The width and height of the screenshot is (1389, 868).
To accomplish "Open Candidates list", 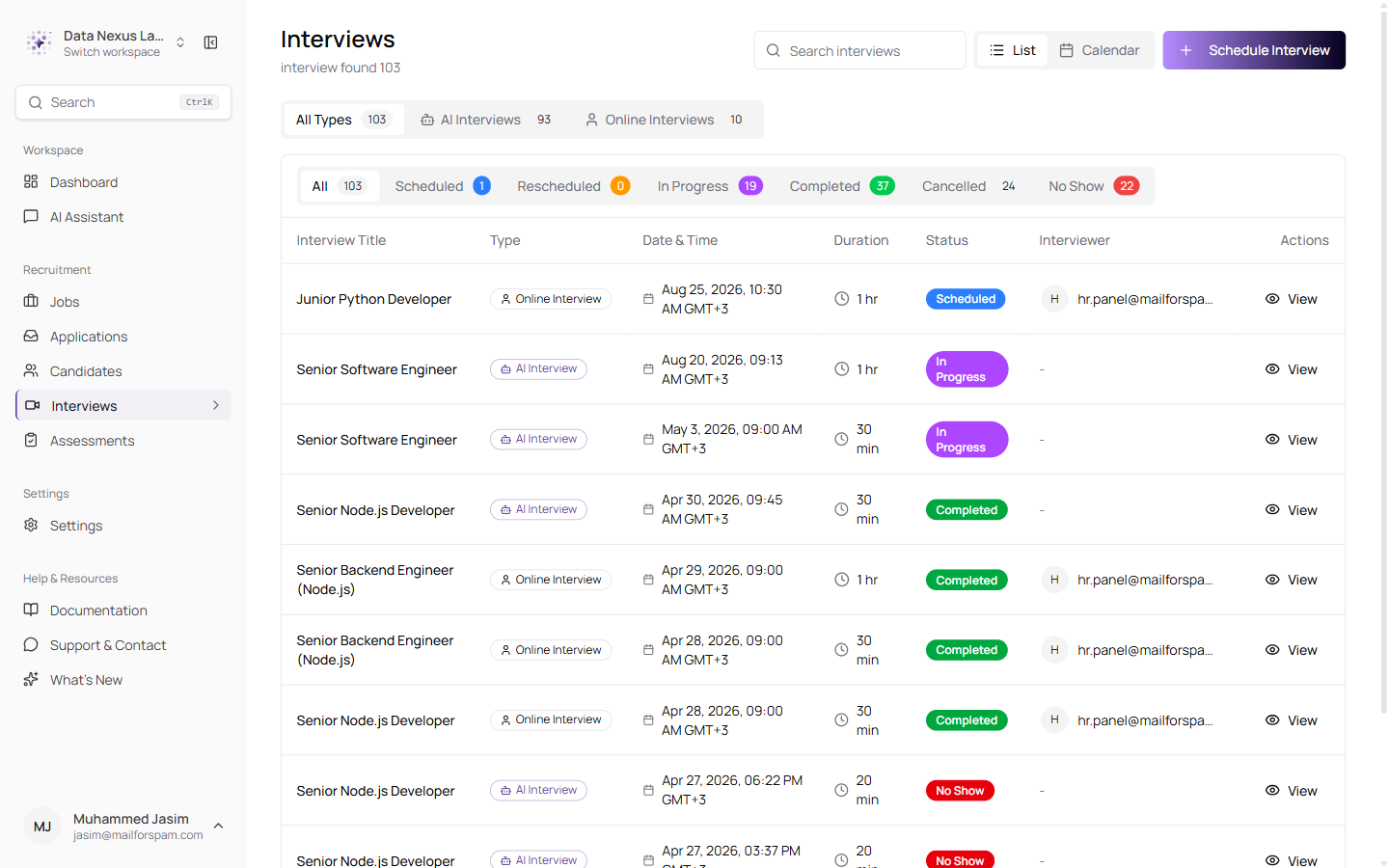I will [x=123, y=371].
